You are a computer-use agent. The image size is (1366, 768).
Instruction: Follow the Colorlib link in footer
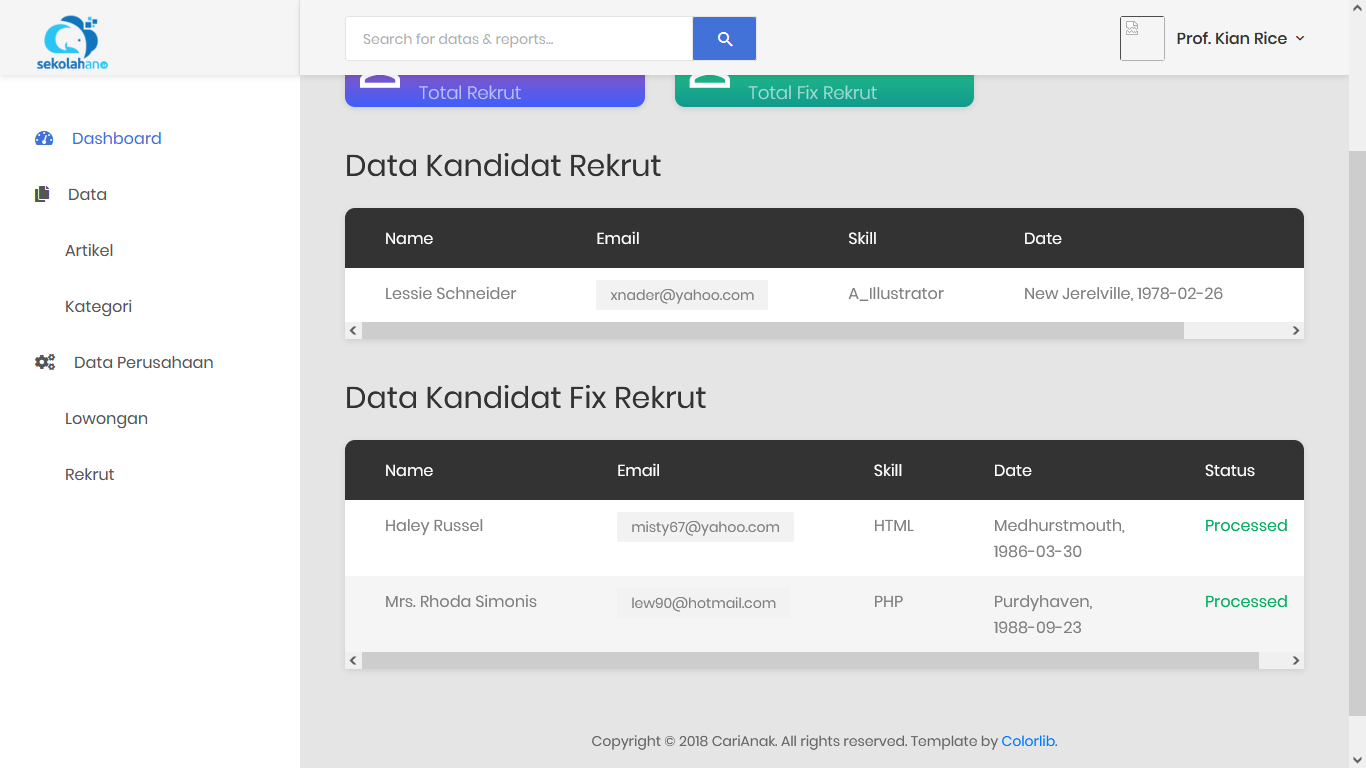1028,742
